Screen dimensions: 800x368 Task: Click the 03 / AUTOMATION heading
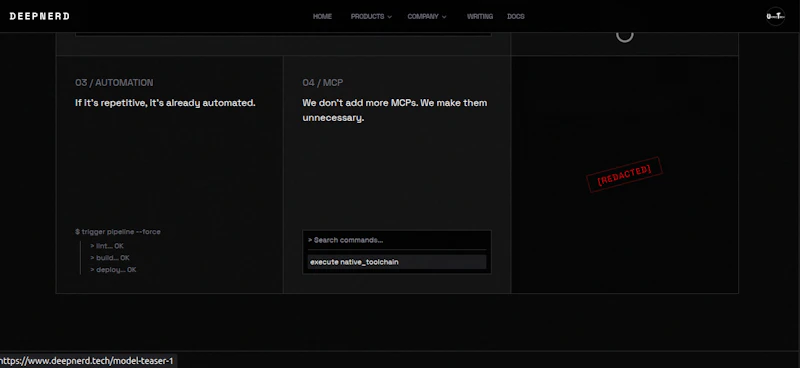[x=114, y=83]
